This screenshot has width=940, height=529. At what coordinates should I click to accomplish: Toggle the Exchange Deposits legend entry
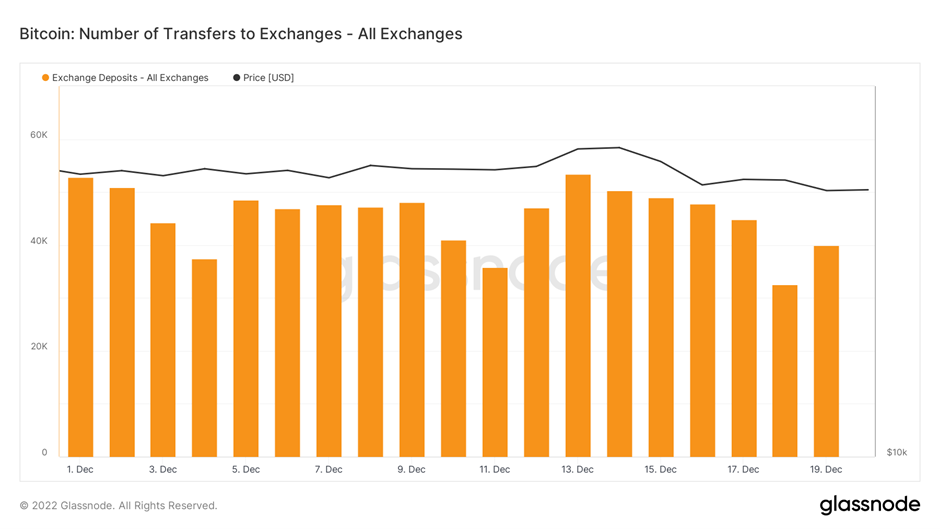click(x=130, y=78)
